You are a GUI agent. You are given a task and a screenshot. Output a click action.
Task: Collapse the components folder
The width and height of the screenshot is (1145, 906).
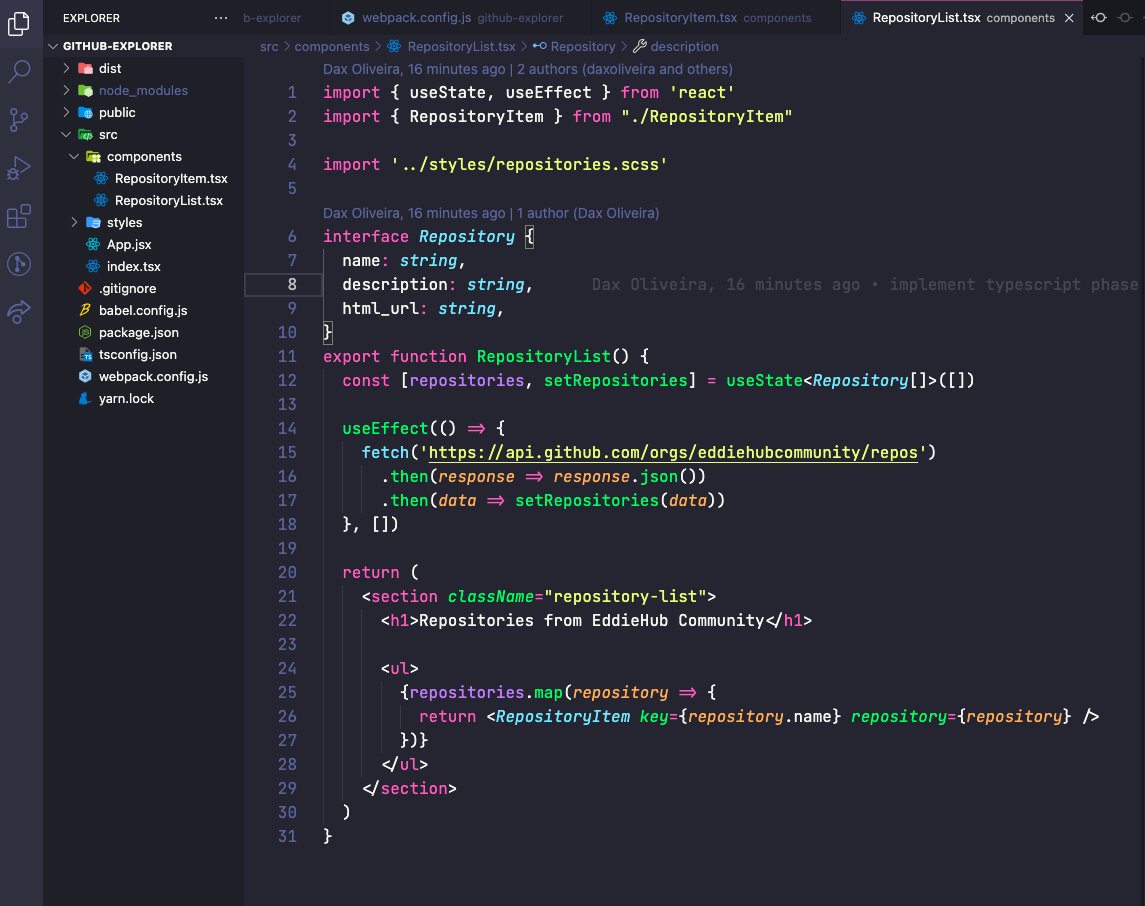74,156
